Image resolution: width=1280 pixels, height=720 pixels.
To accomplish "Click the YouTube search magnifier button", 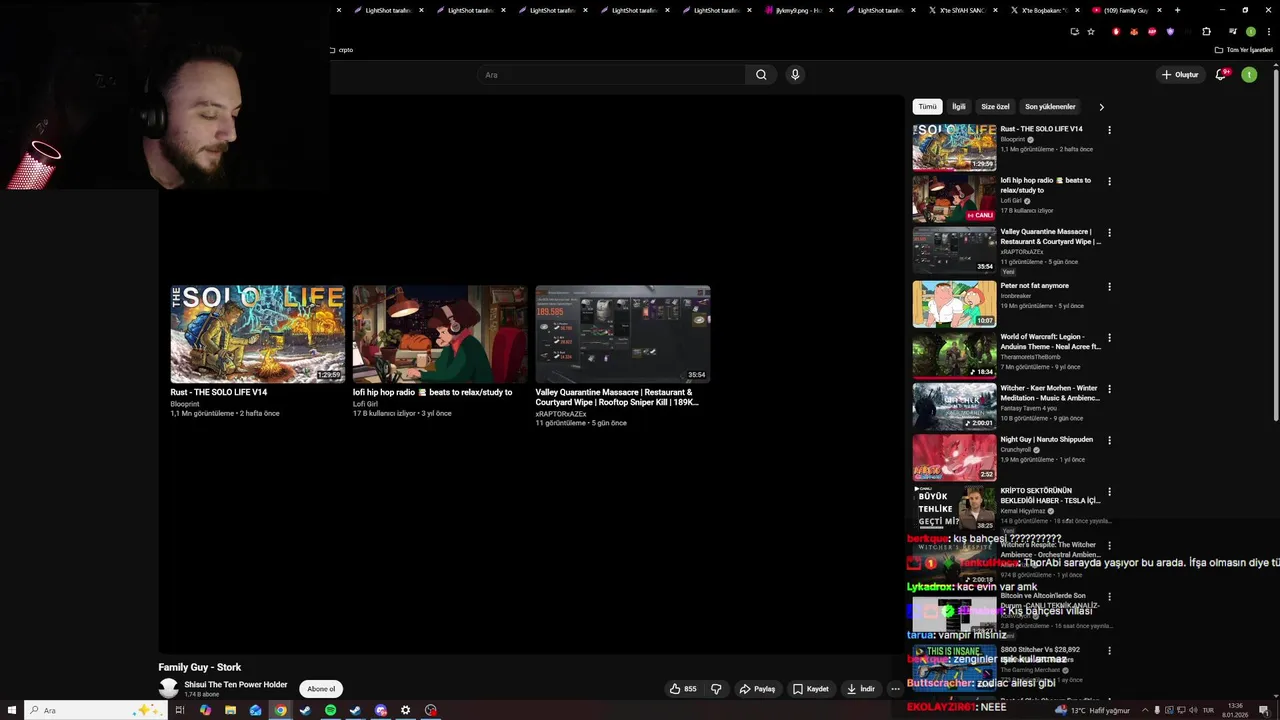I will click(x=761, y=75).
